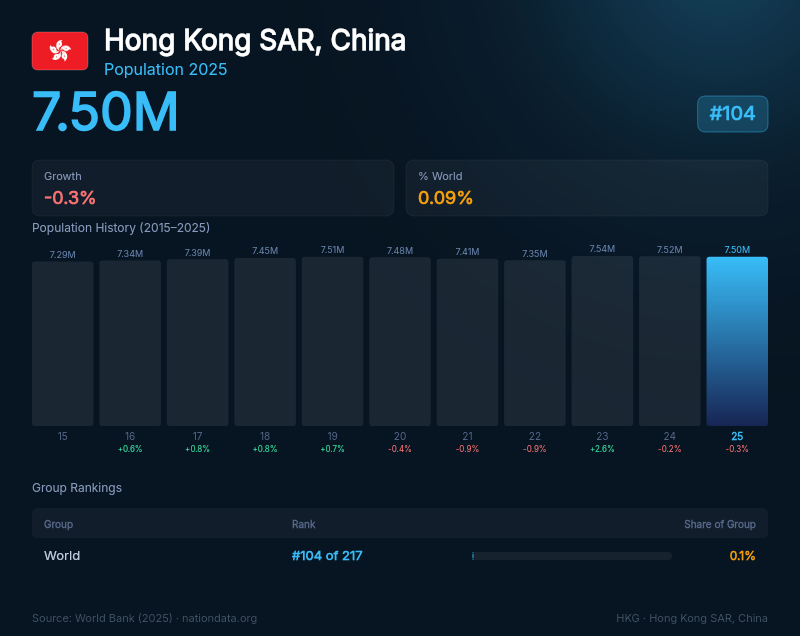Click the HKG · Hong Kong SAR, China footer
This screenshot has height=636, width=800.
pos(692,618)
